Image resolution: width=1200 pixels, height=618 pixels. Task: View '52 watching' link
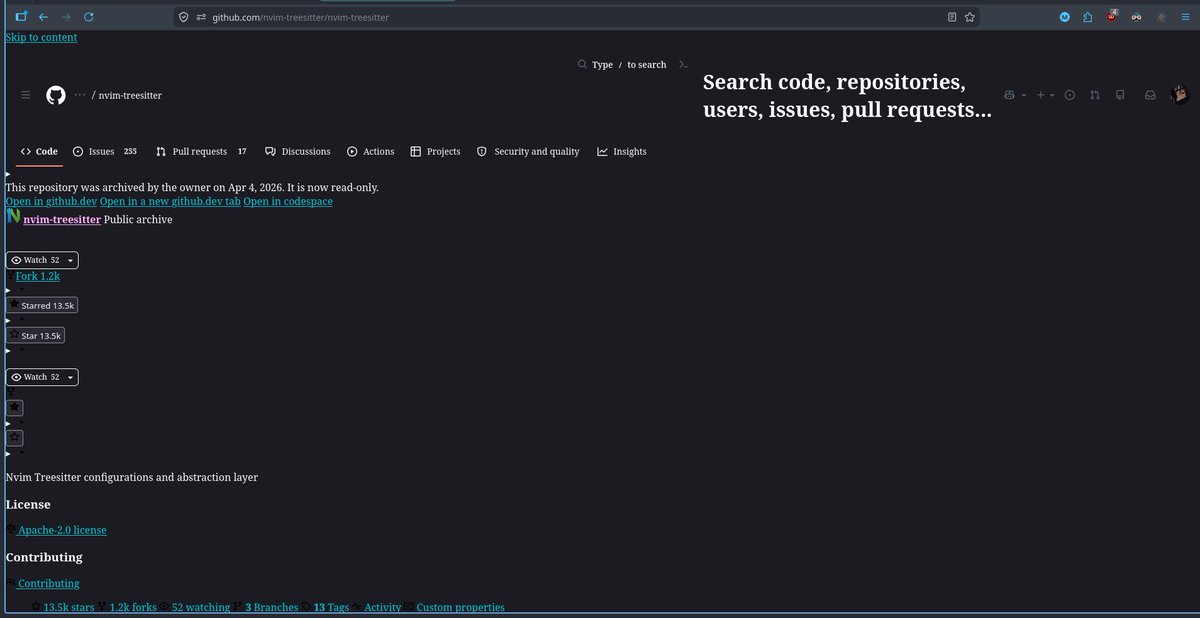pyautogui.click(x=201, y=607)
